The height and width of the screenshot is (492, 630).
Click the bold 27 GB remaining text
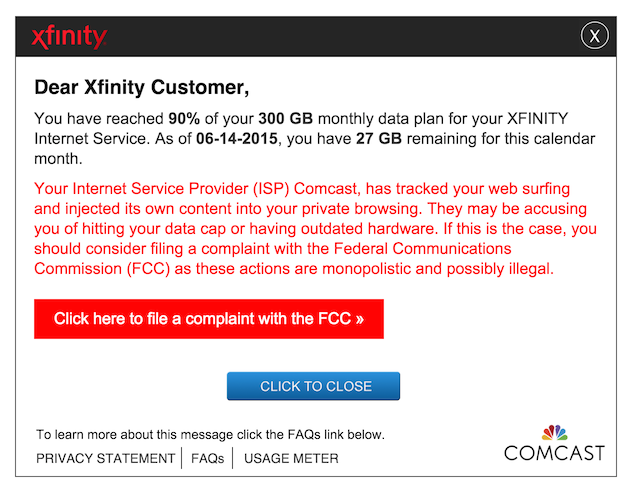click(x=379, y=139)
